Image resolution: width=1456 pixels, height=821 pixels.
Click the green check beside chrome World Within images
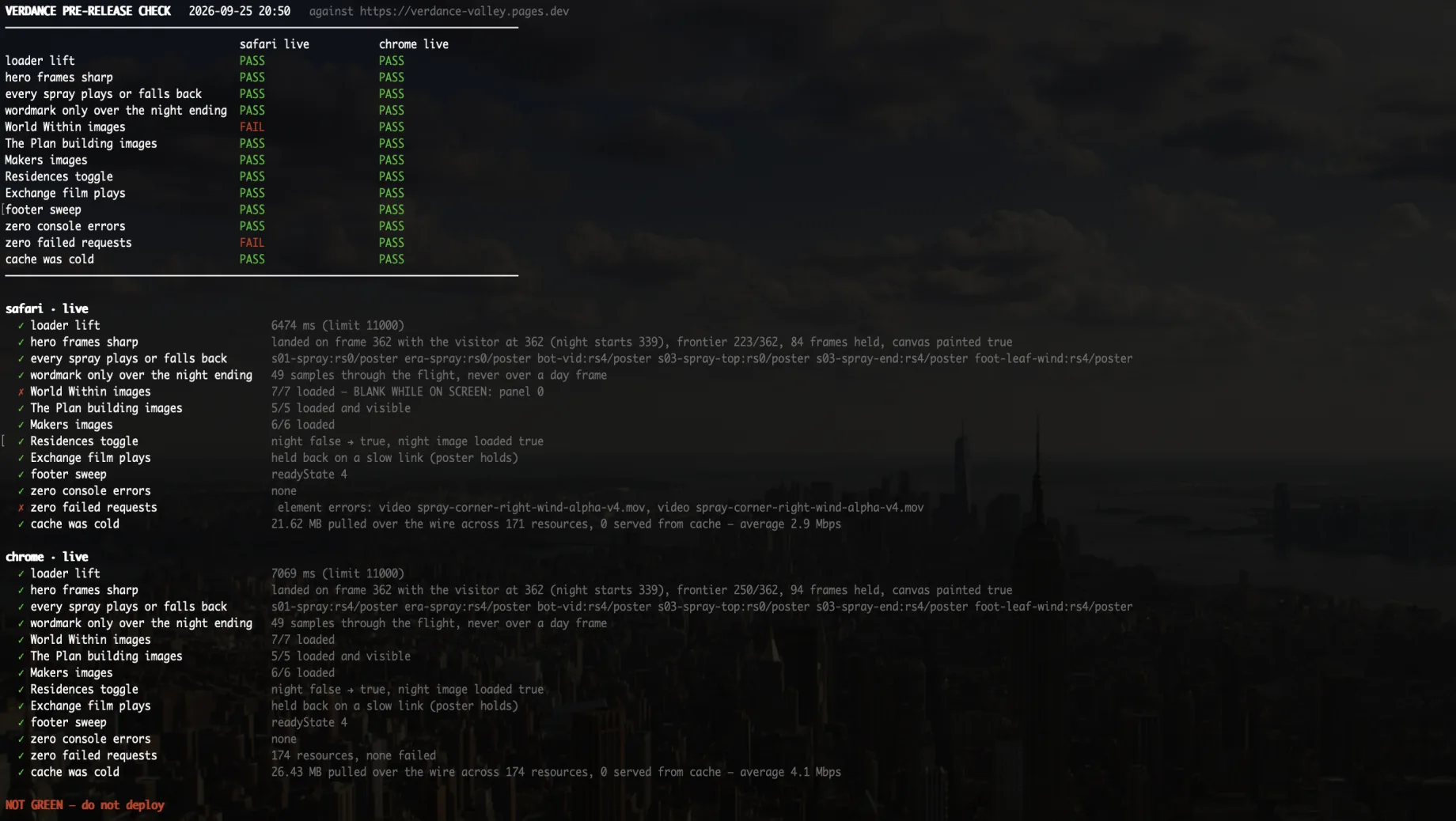click(x=21, y=640)
